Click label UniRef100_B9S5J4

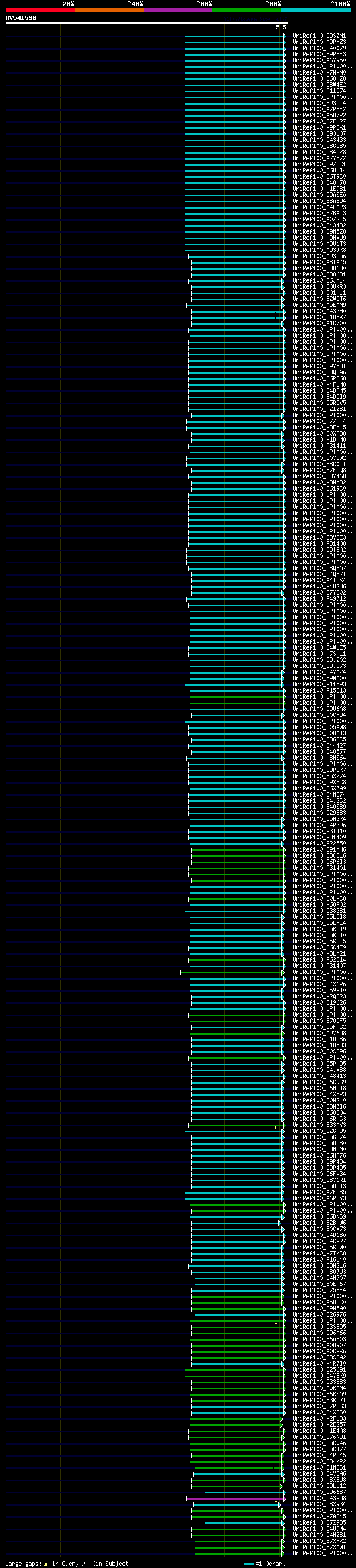(x=319, y=103)
